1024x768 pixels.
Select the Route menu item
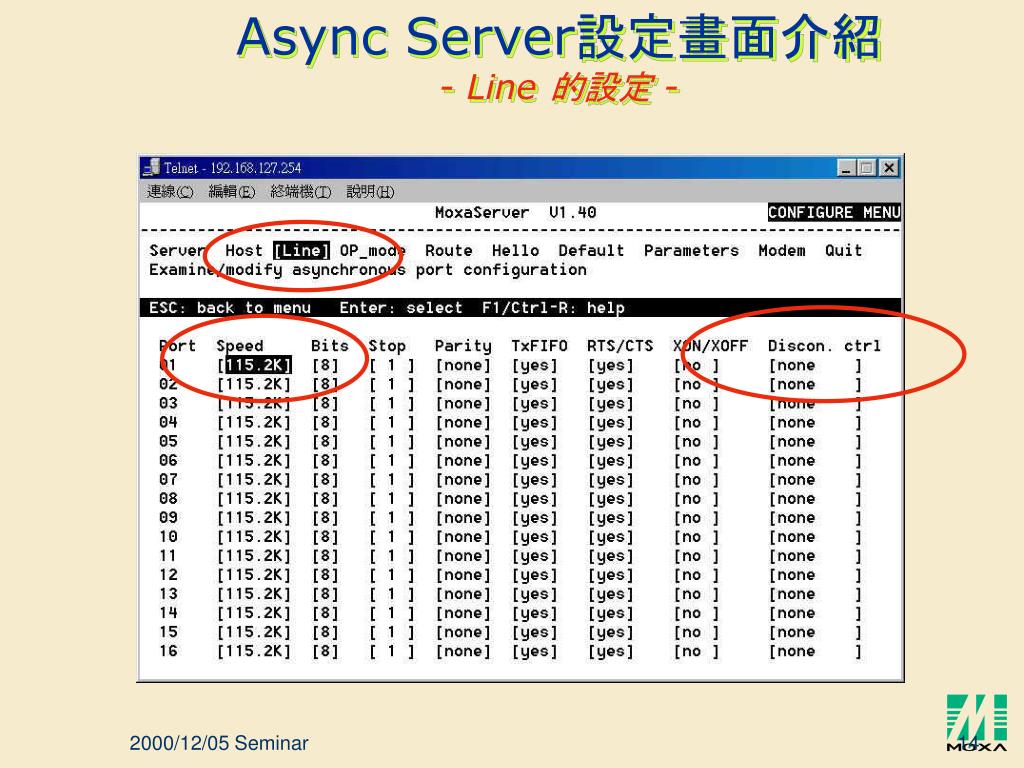(x=449, y=251)
